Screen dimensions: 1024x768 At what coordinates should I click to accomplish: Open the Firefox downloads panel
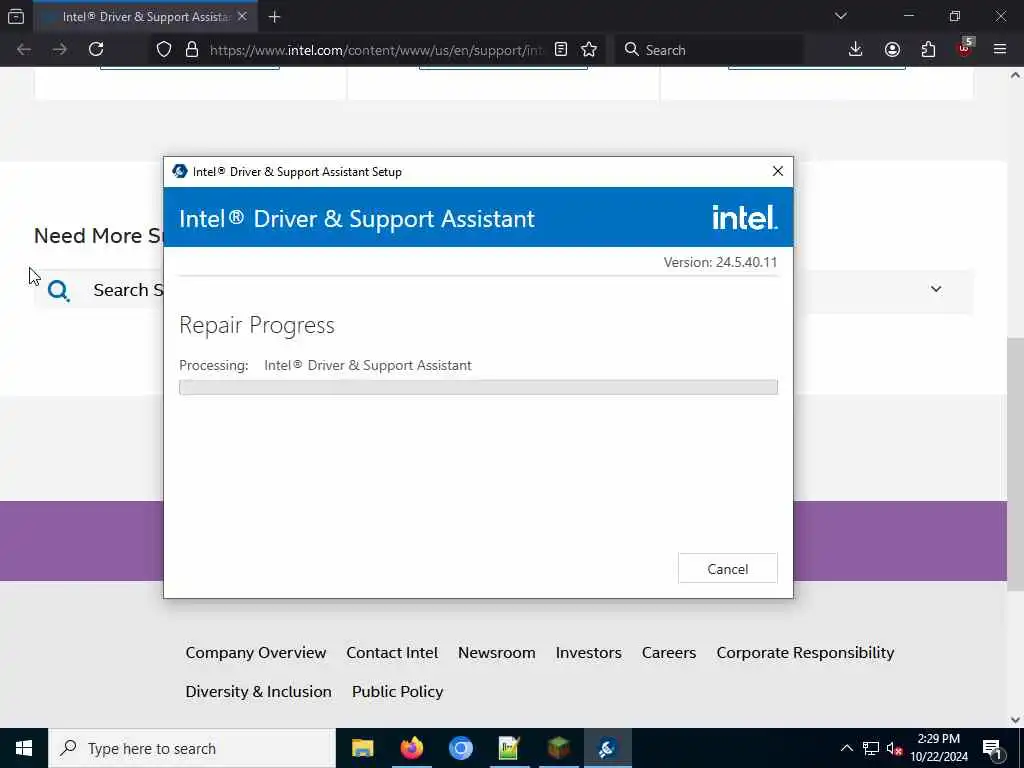(x=856, y=50)
